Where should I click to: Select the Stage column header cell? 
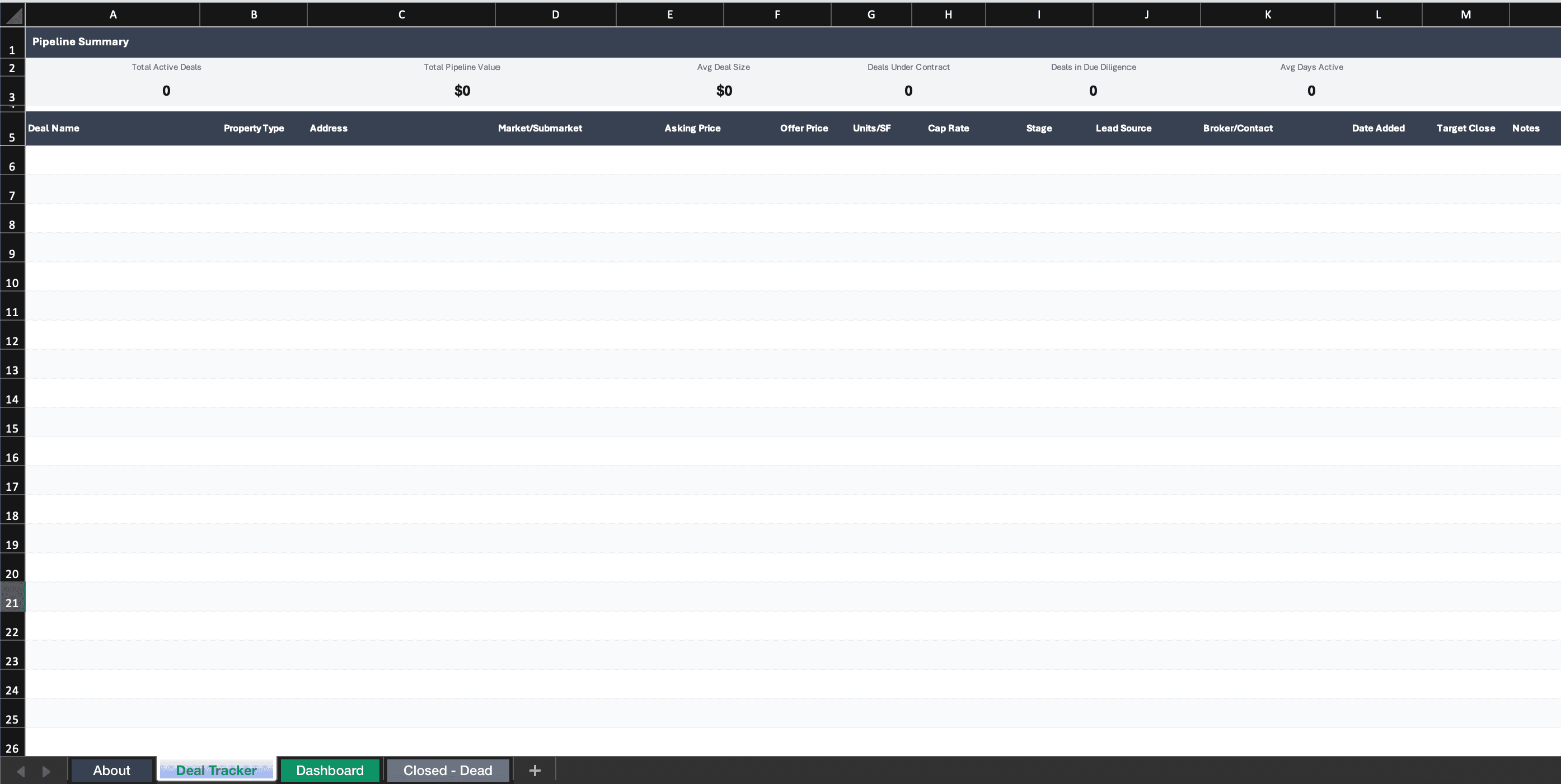click(1039, 128)
